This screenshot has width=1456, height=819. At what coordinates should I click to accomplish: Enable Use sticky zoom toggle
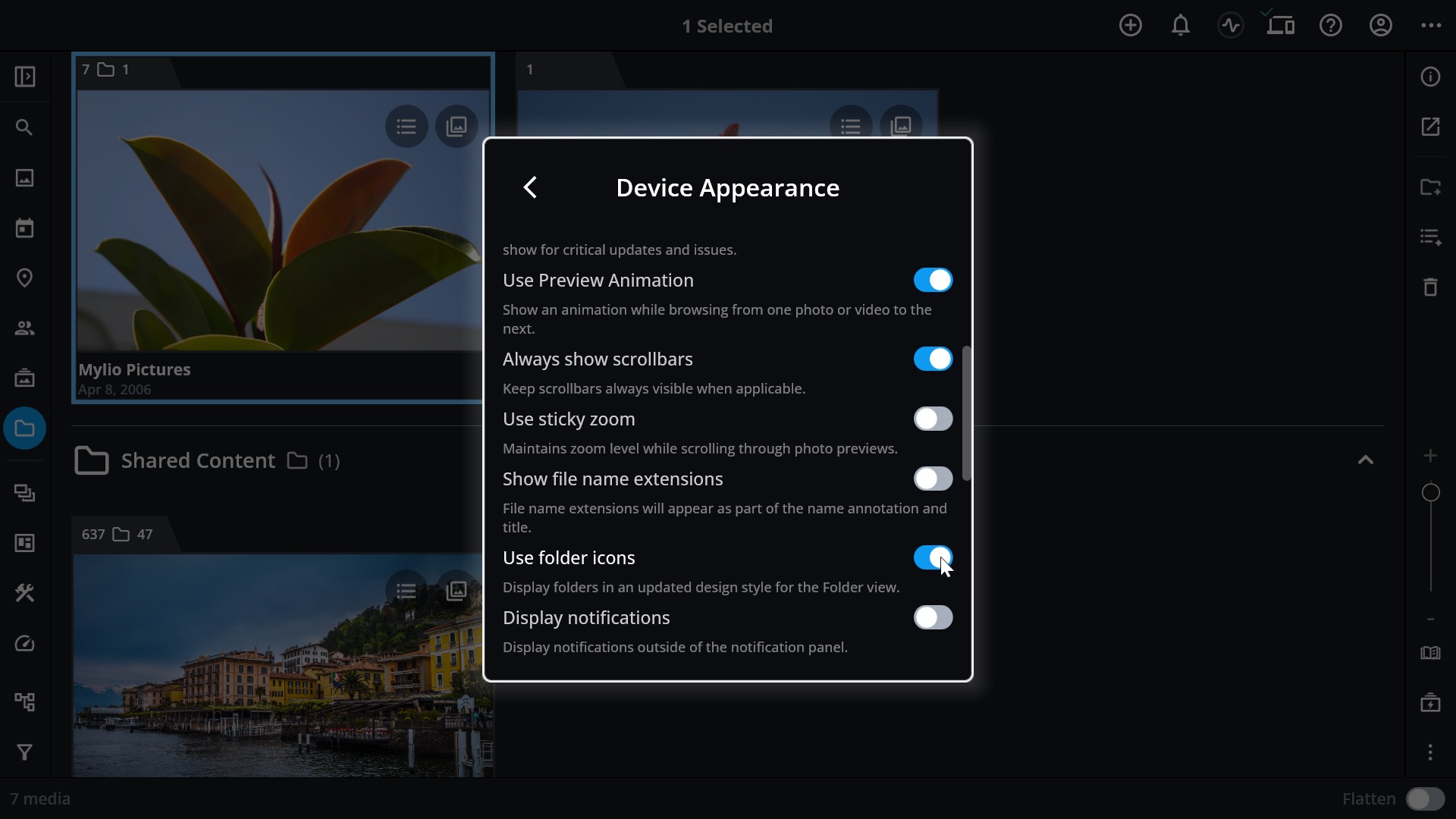tap(933, 419)
